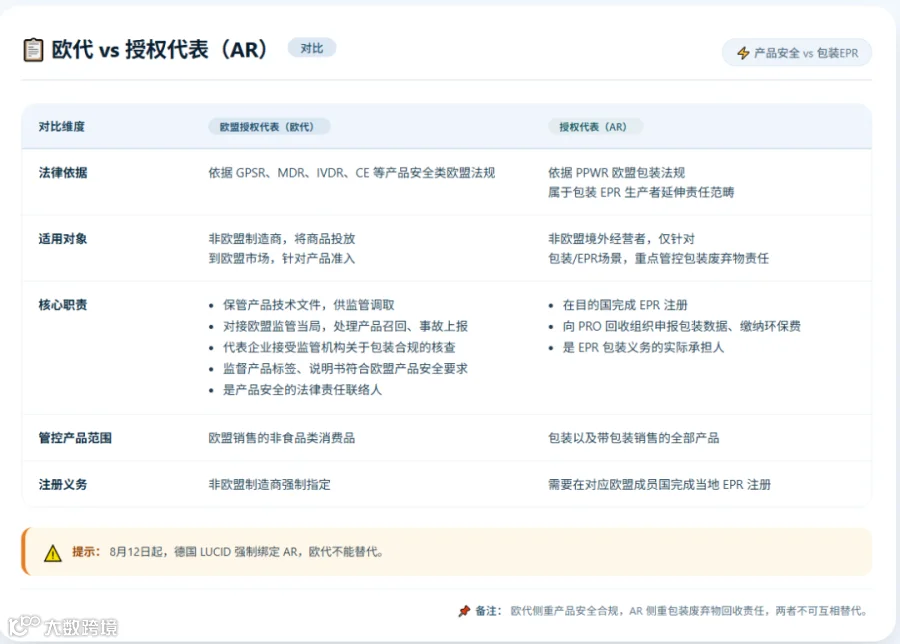
Task: Select the 授权代表（AR）column header tag
Action: 594,127
